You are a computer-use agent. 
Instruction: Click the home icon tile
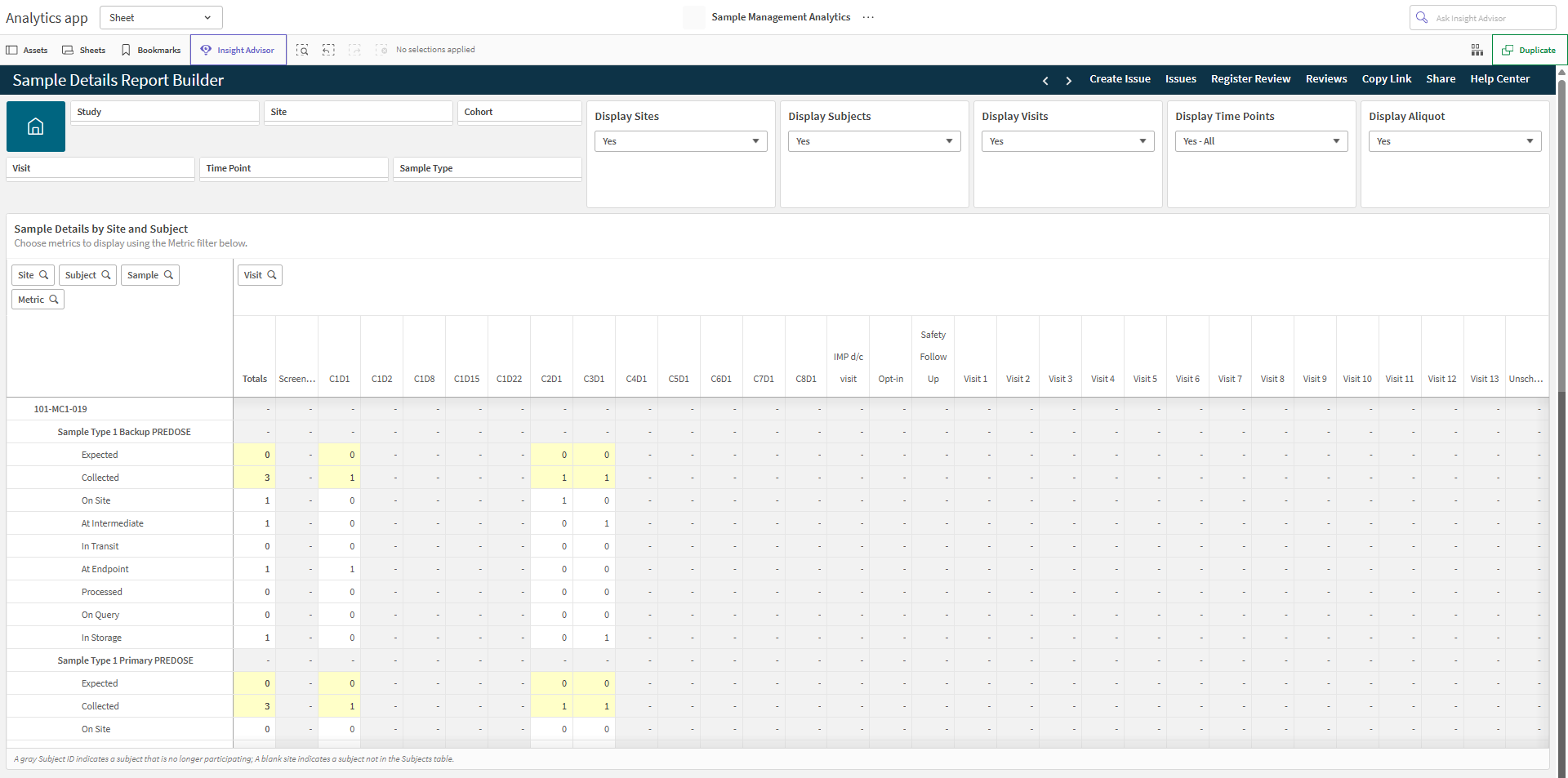point(36,127)
